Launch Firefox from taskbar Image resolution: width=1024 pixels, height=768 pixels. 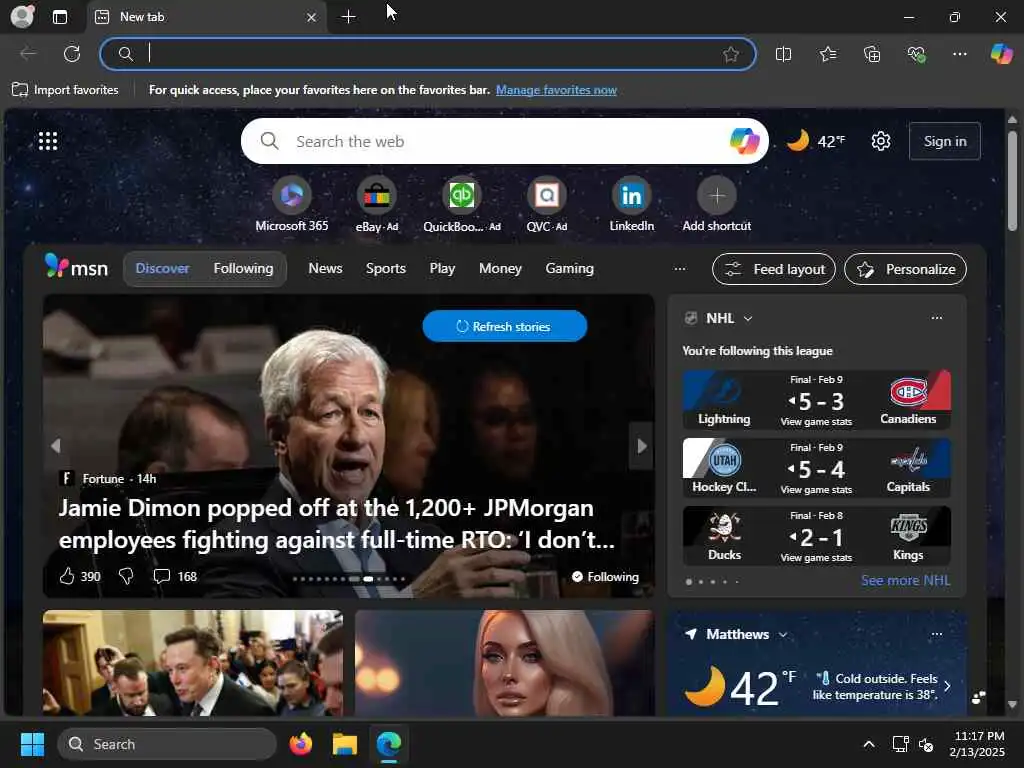(300, 744)
